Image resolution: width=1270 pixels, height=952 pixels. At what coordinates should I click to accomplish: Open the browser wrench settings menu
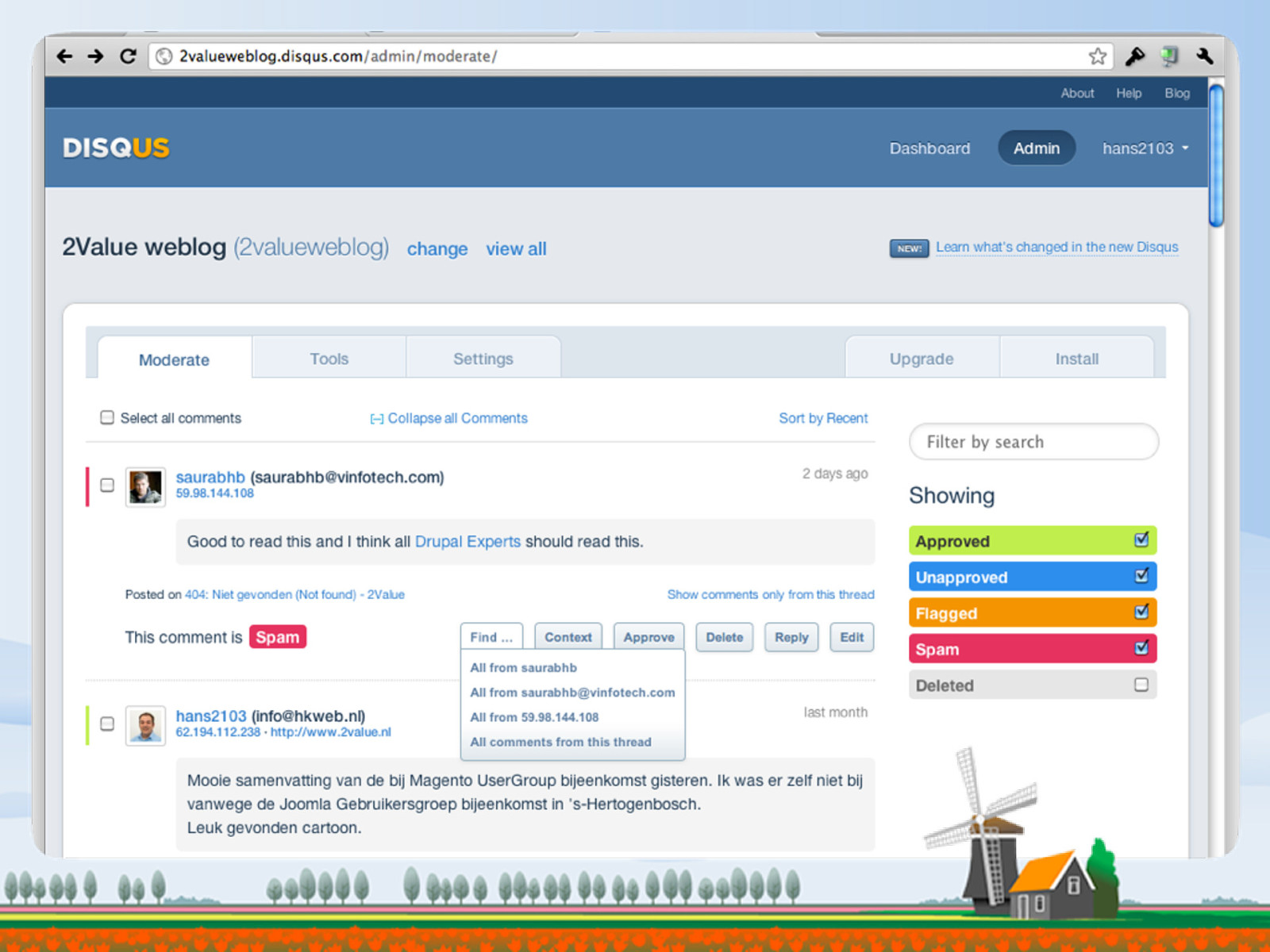click(1204, 56)
